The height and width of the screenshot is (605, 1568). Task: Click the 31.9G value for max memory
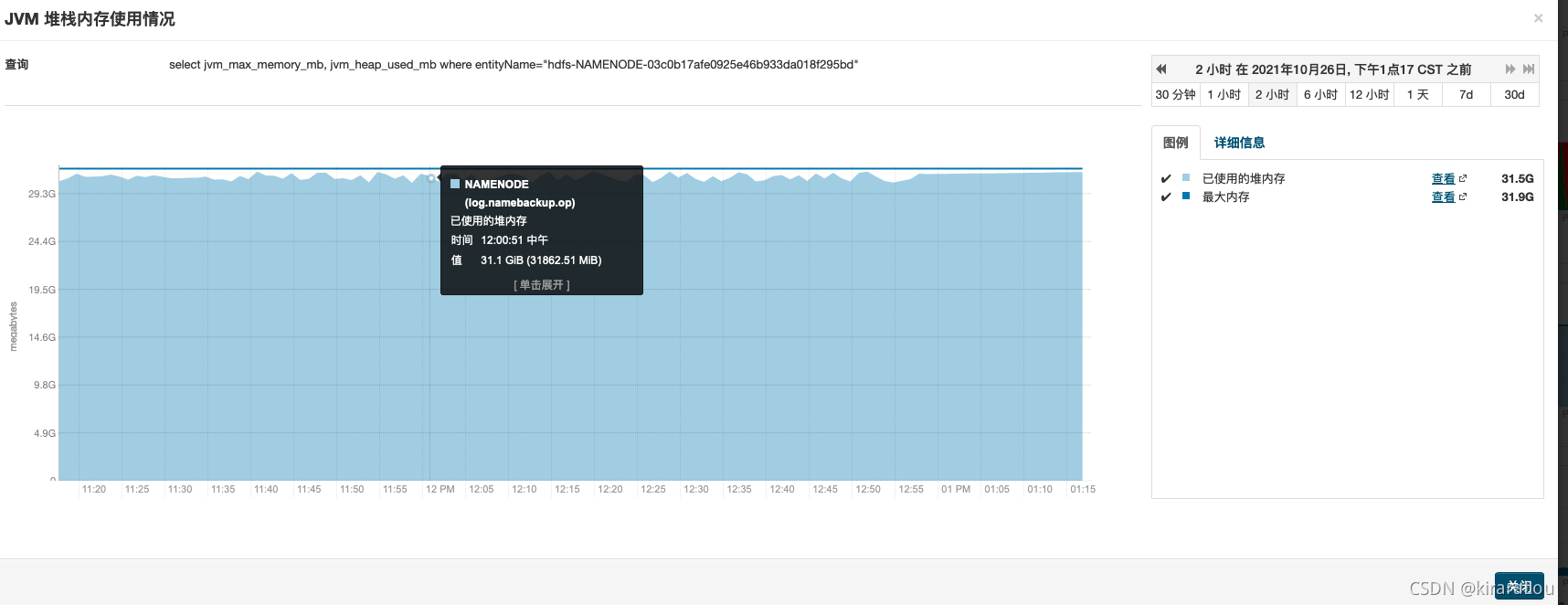pyautogui.click(x=1518, y=197)
